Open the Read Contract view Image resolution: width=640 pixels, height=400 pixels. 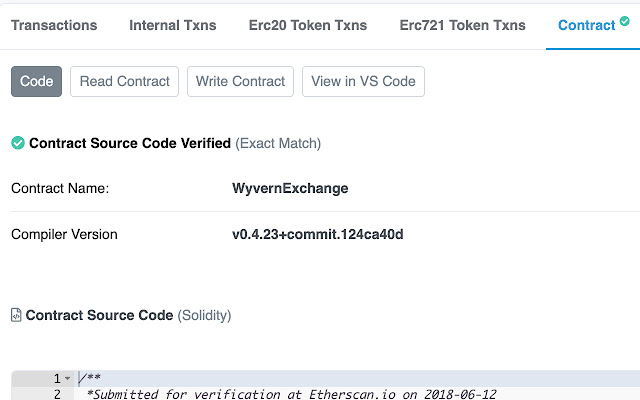click(125, 82)
